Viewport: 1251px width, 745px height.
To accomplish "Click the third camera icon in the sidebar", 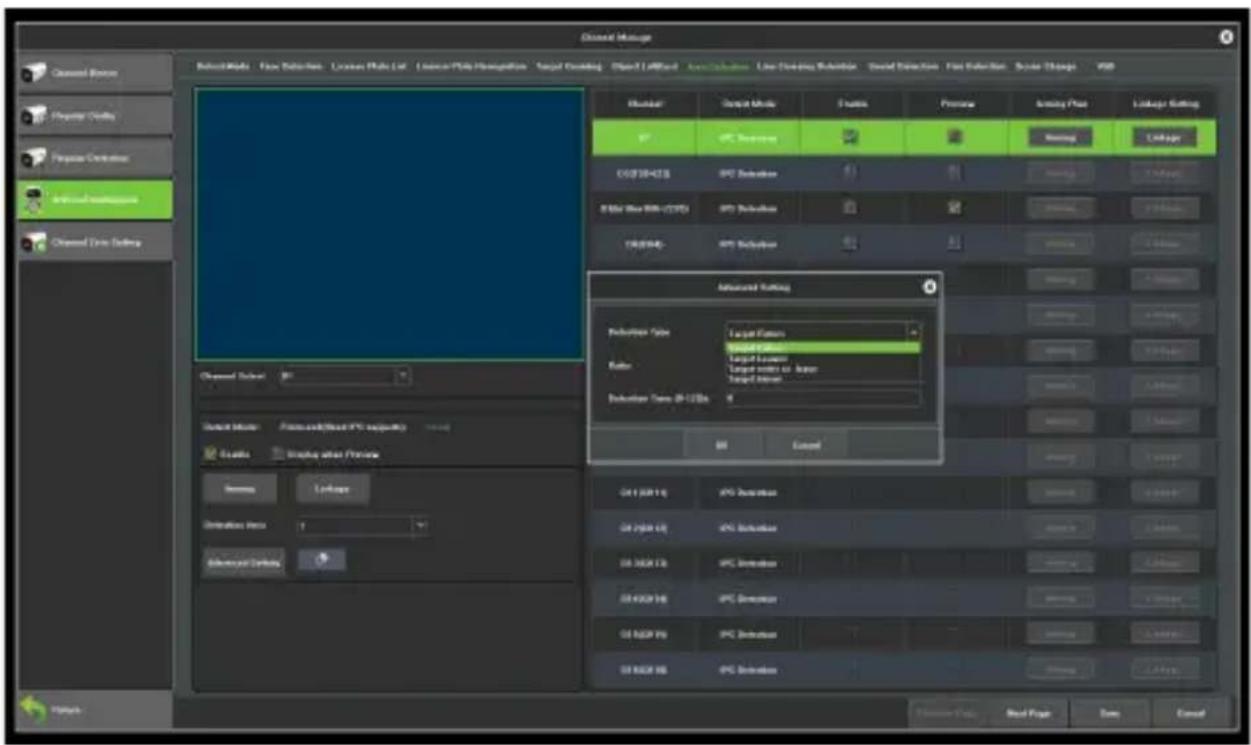I will point(37,157).
